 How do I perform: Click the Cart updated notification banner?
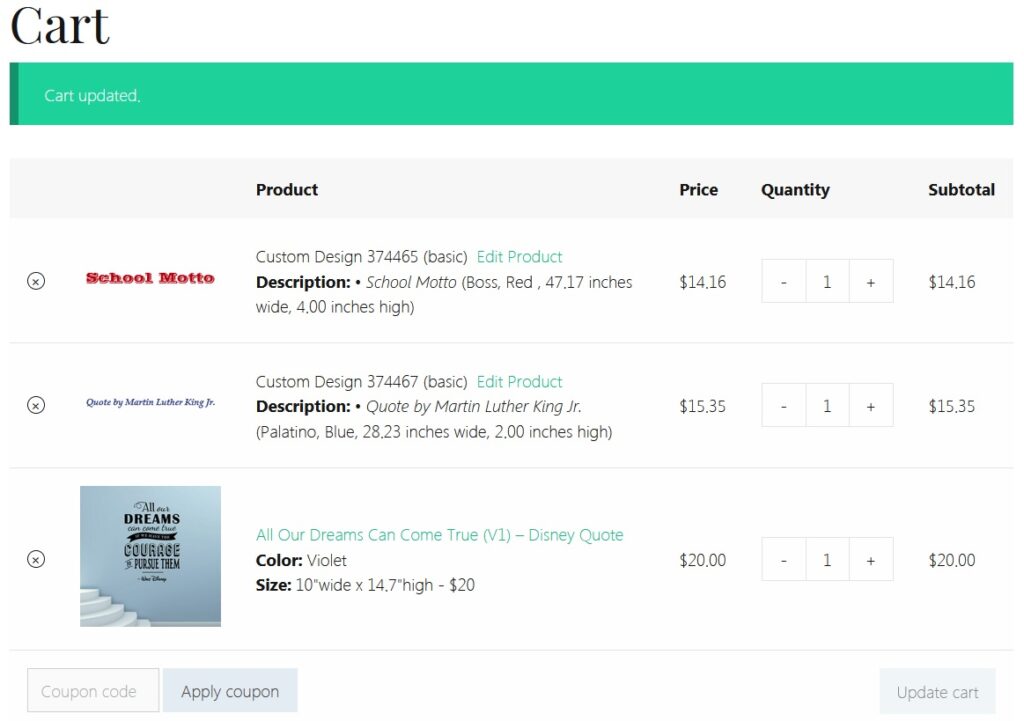click(x=512, y=93)
